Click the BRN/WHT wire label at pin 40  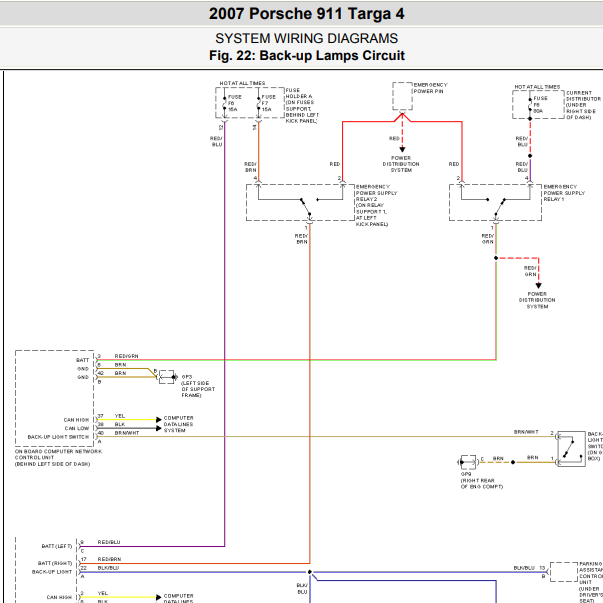pos(127,433)
